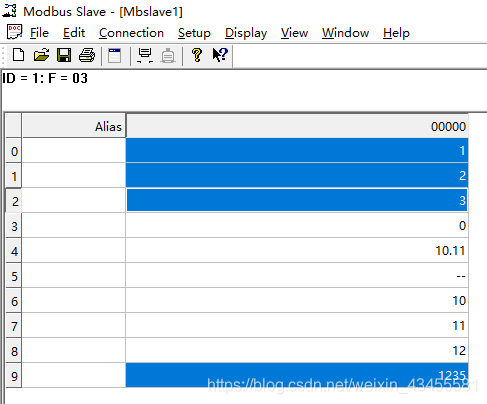Click the Alias cell in row 4
The image size is (487, 404).
point(74,250)
